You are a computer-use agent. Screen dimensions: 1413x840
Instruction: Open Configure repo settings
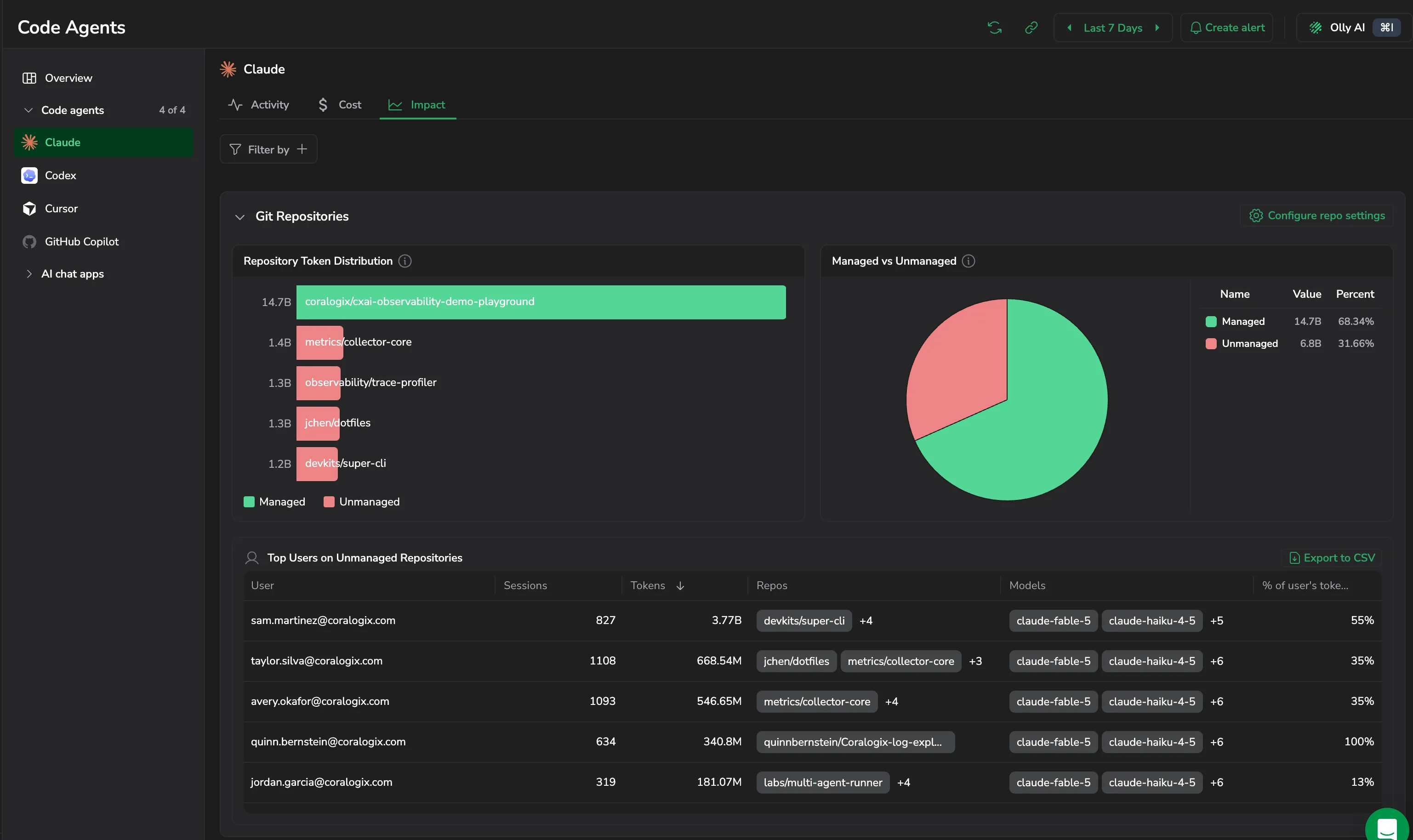coord(1317,216)
